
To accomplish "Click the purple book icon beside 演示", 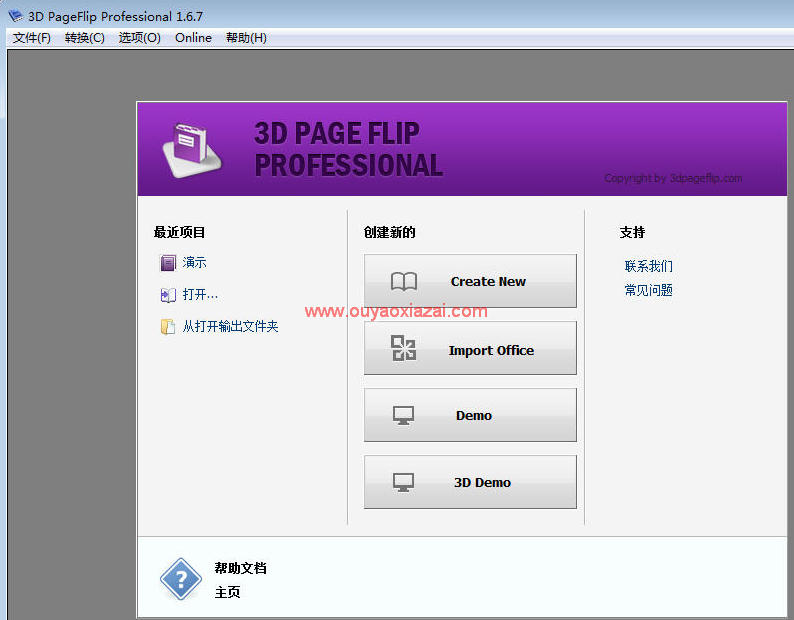I will point(168,263).
